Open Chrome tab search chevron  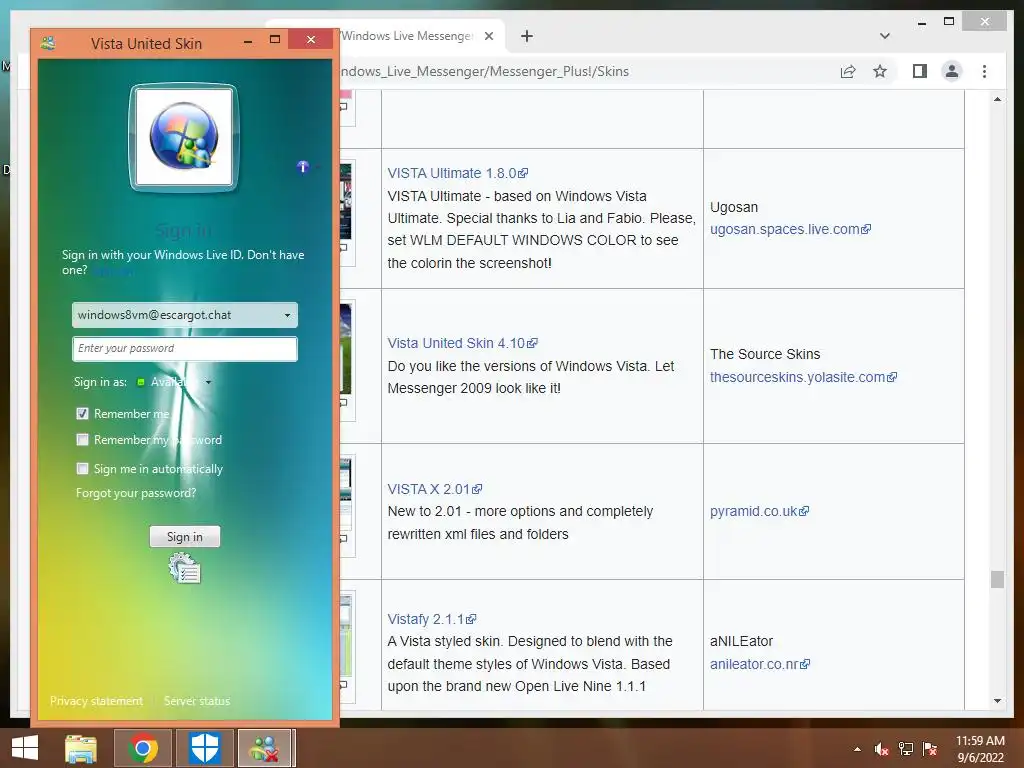(x=885, y=36)
